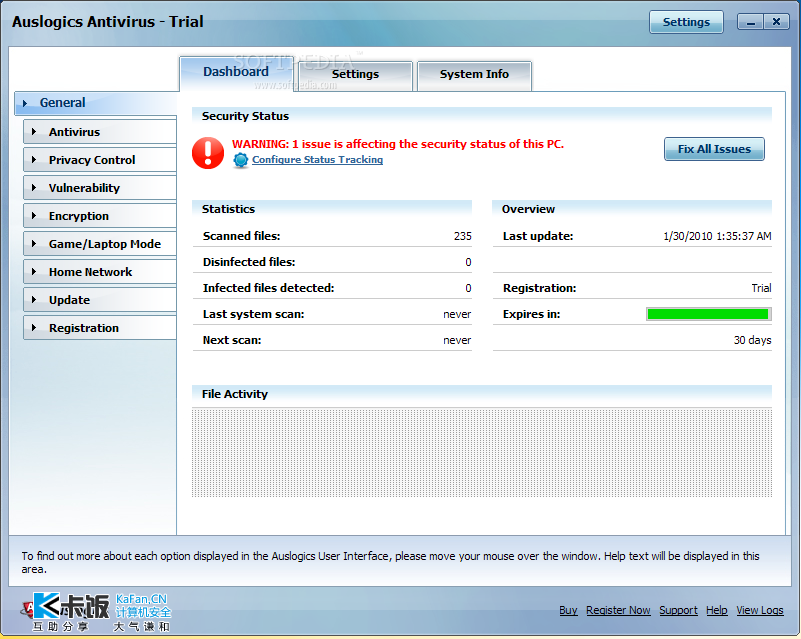Click the Scanned files value 235
This screenshot has width=801, height=639.
click(463, 236)
